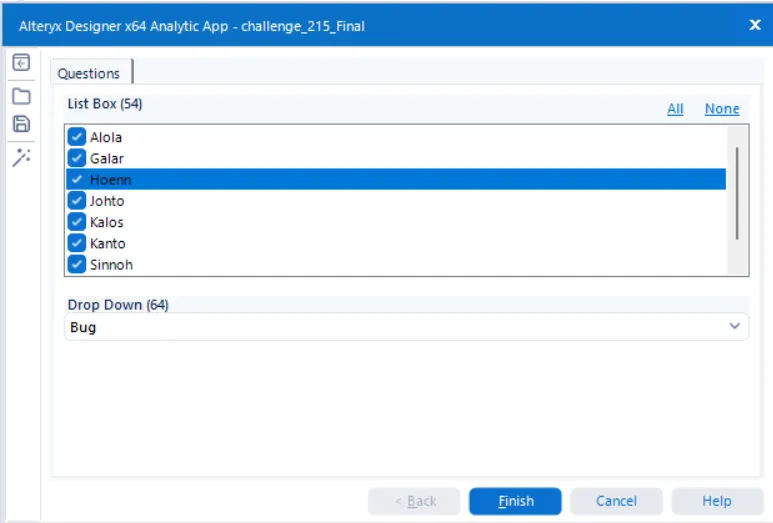The width and height of the screenshot is (773, 523).
Task: Click the All link
Action: point(675,108)
